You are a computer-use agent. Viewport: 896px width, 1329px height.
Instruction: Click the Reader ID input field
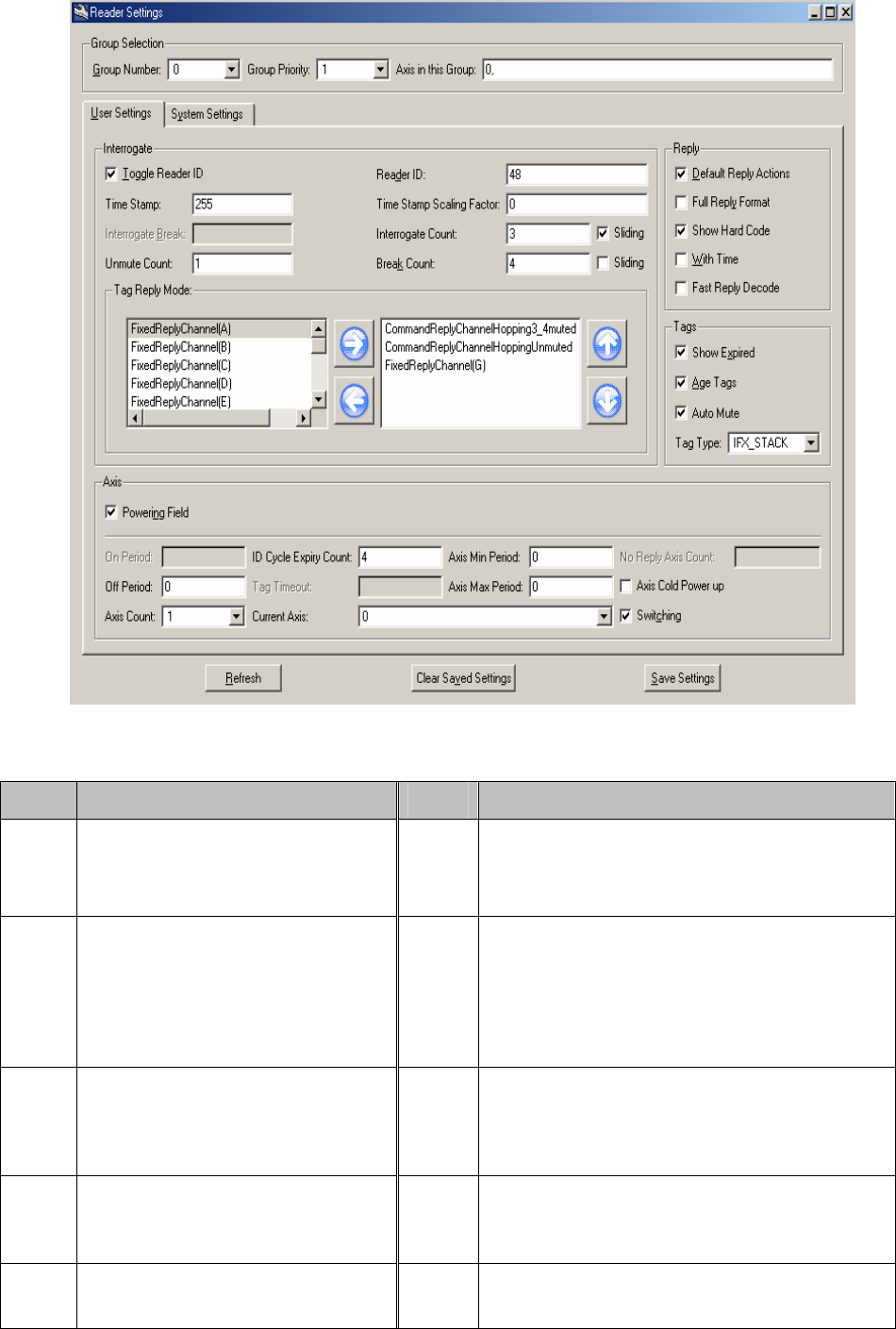click(577, 174)
